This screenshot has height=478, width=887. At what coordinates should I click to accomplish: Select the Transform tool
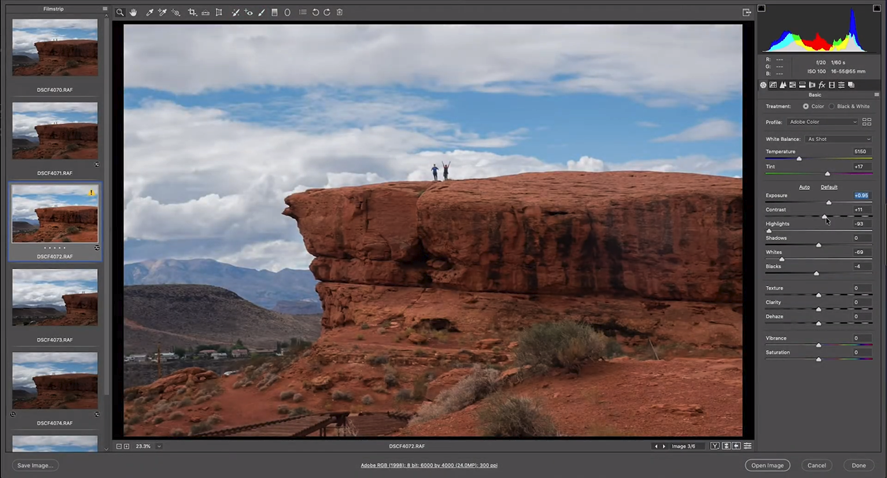click(x=219, y=12)
